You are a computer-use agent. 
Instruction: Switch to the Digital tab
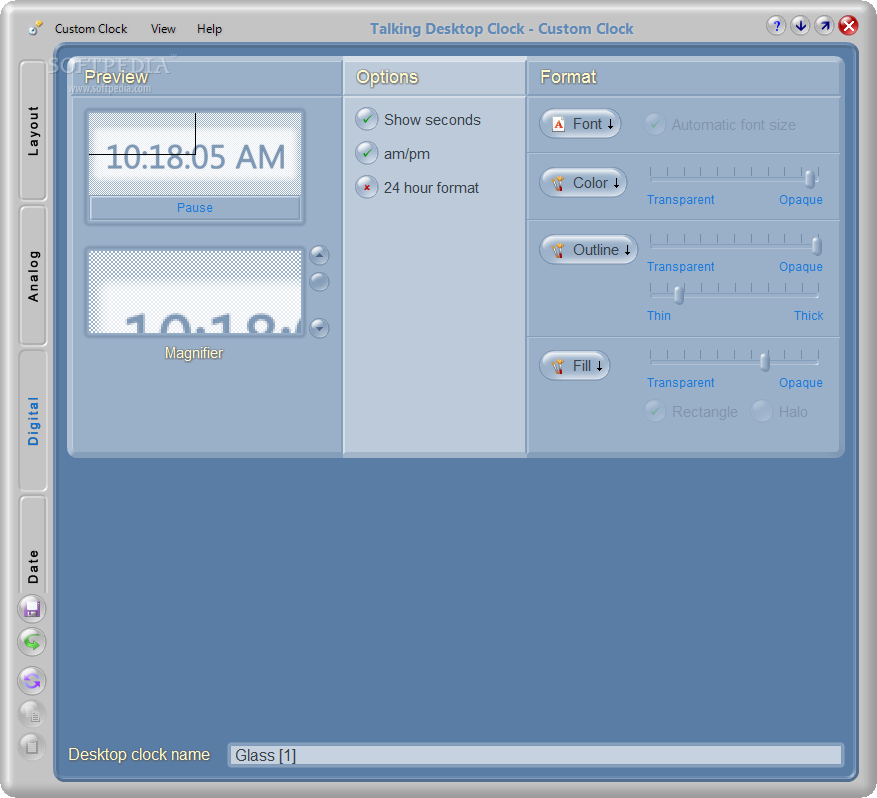[x=34, y=421]
